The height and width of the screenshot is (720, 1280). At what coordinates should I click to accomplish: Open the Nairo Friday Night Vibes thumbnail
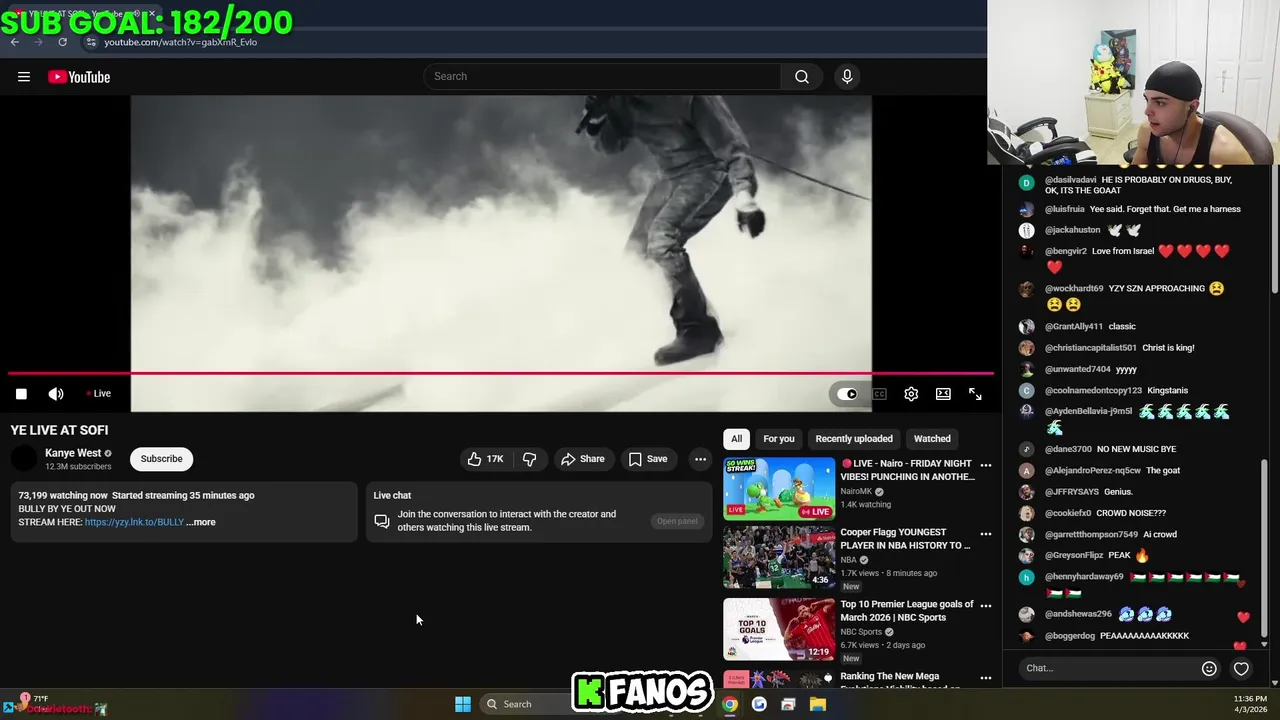coord(779,489)
